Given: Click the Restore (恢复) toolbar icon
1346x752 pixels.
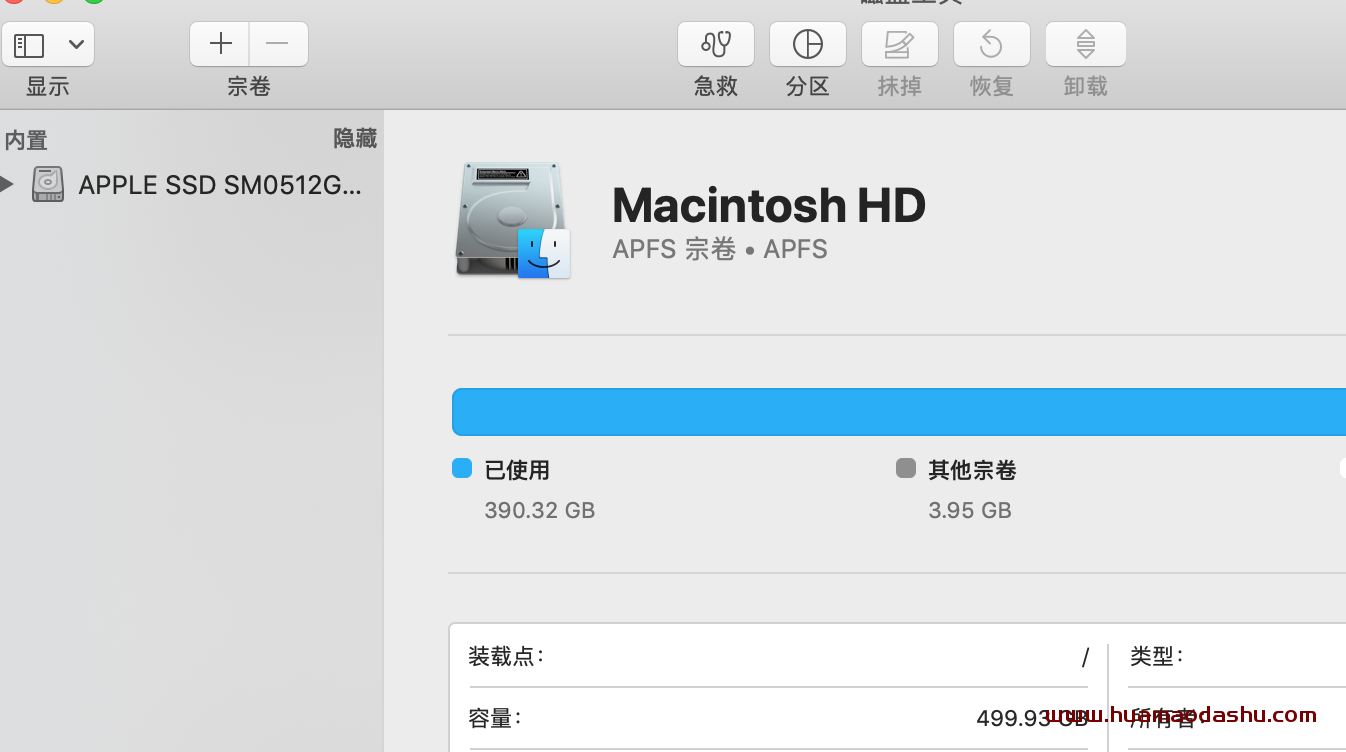Looking at the screenshot, I should point(992,44).
